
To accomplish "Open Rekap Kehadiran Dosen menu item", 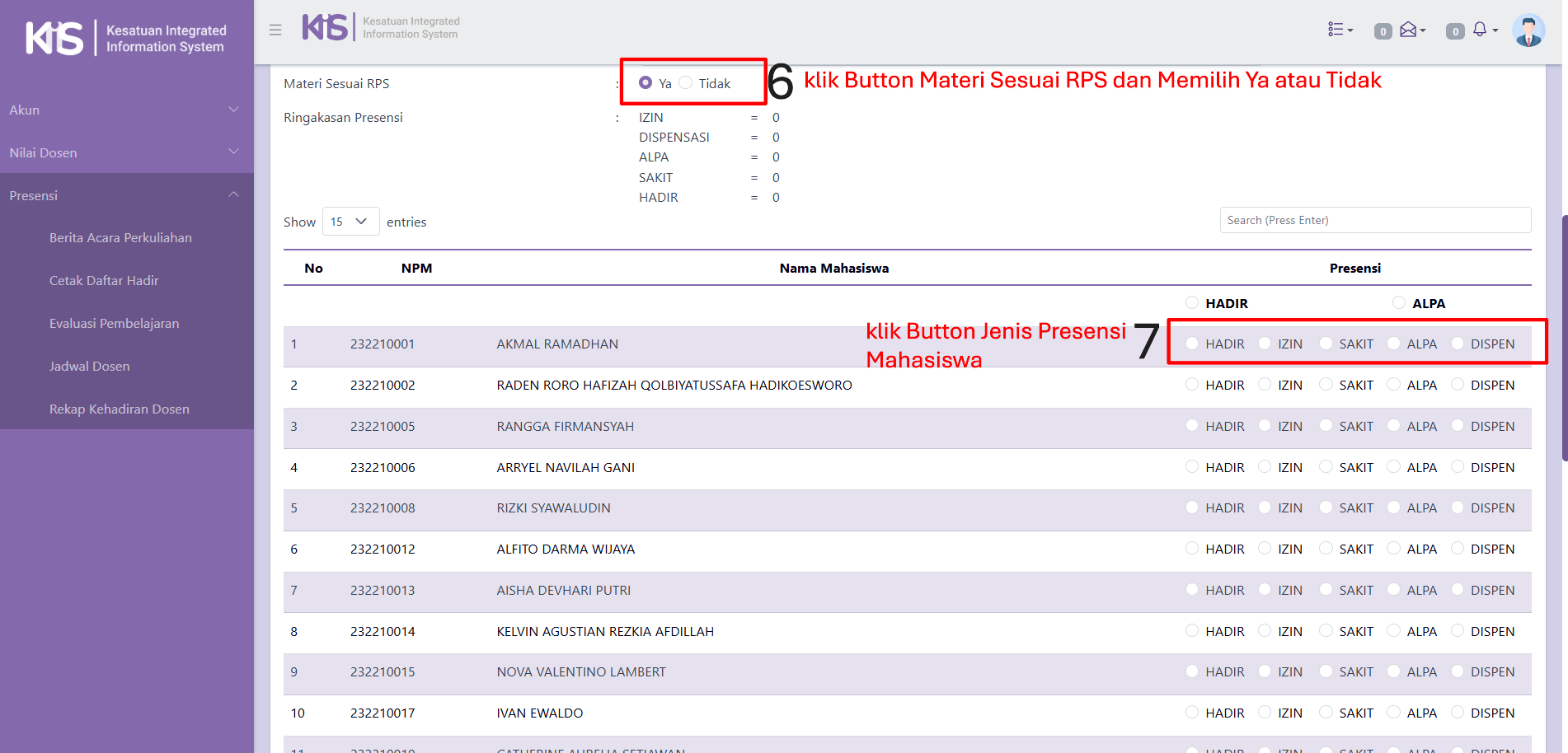I will pyautogui.click(x=120, y=409).
